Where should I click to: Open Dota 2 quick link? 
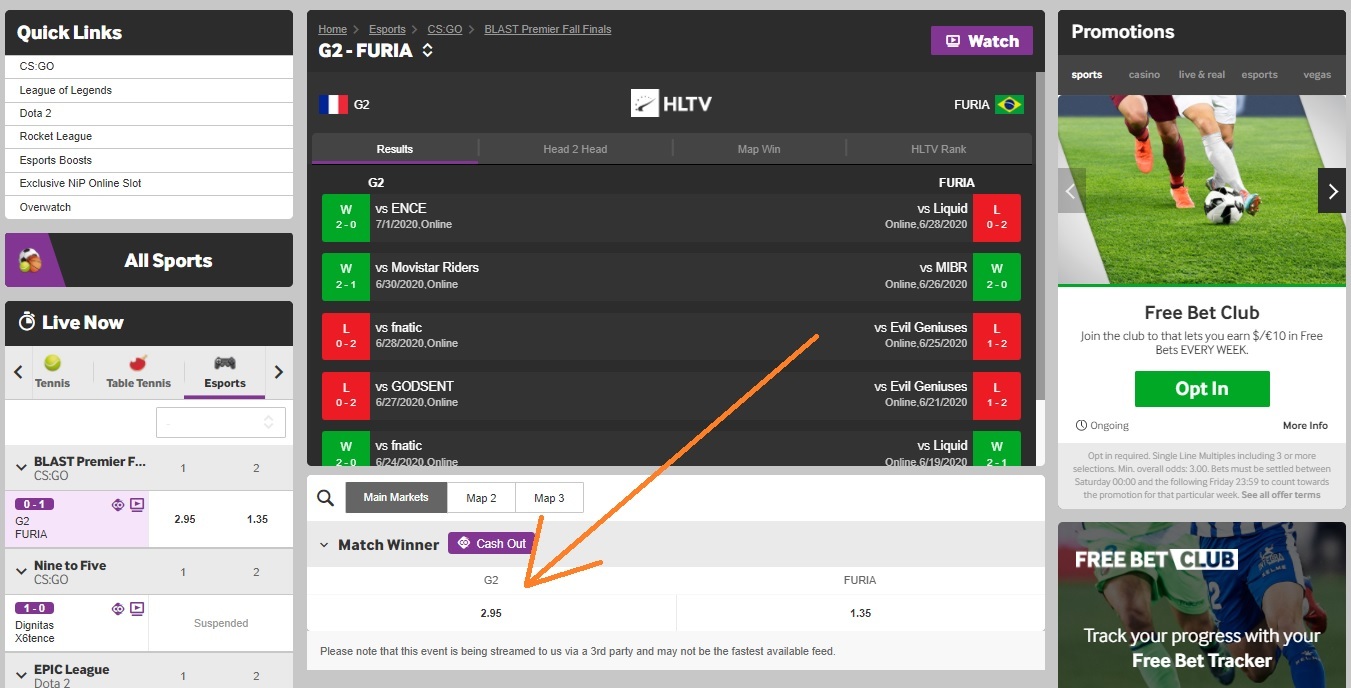(149, 113)
